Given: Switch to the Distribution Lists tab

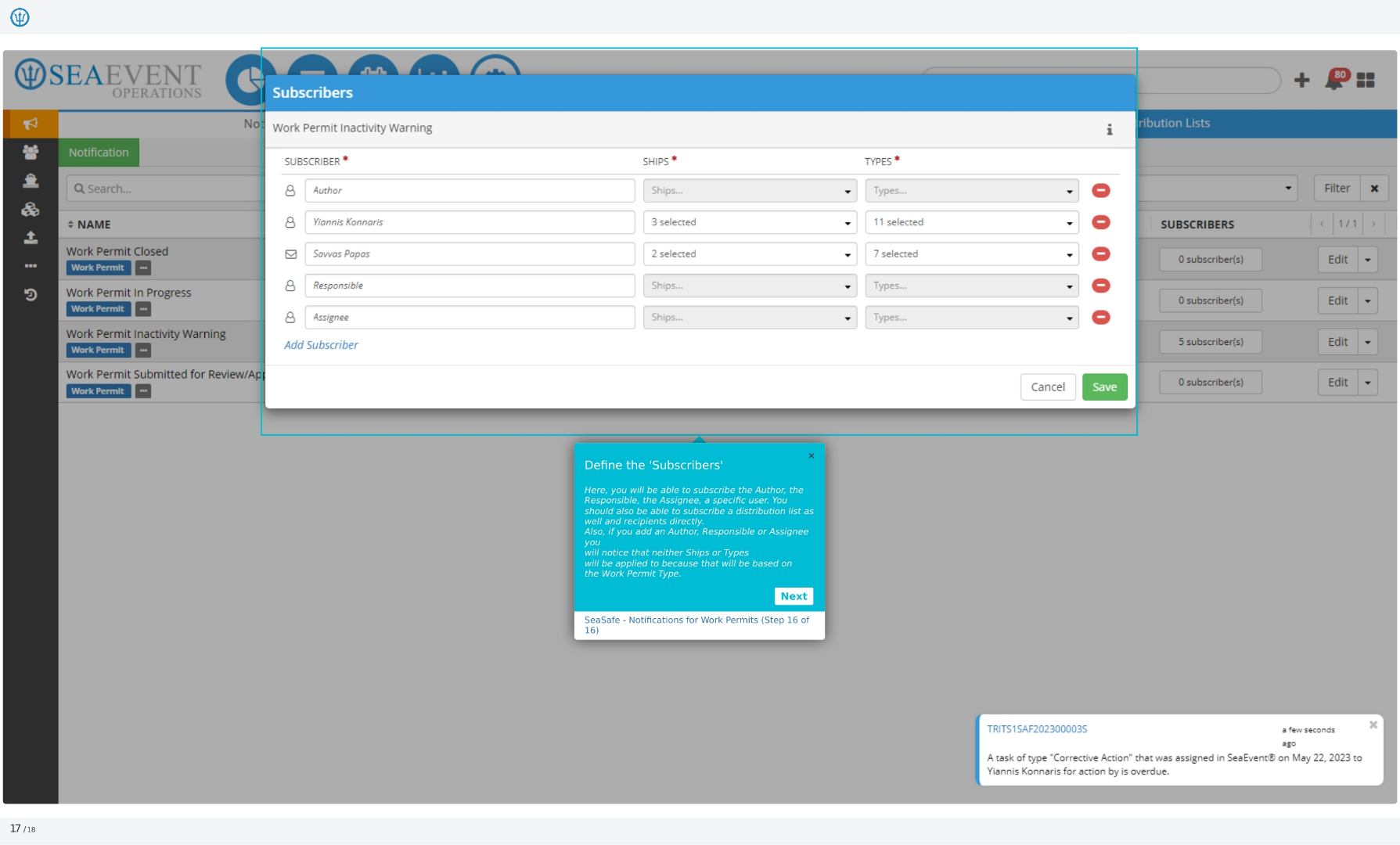Looking at the screenshot, I should (1172, 123).
